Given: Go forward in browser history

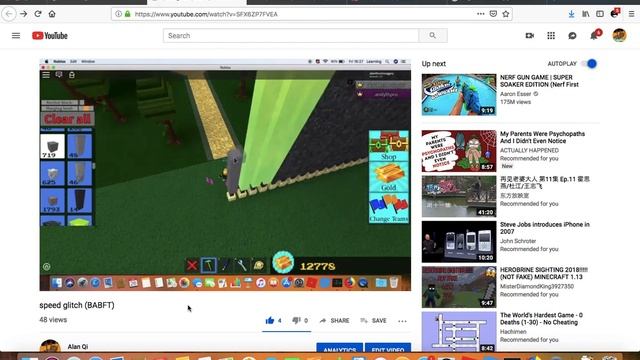Looking at the screenshot, I should click(x=24, y=14).
